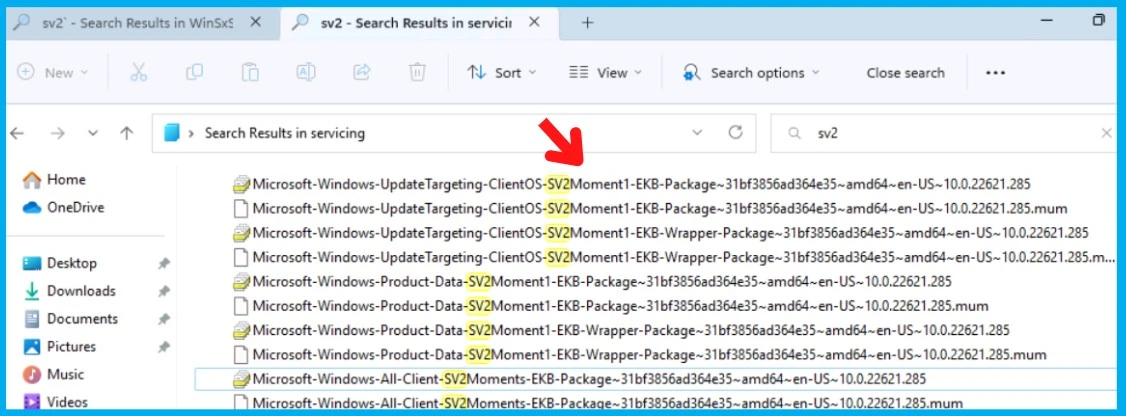The height and width of the screenshot is (416, 1126).
Task: Click the Cut scissors icon
Action: pos(139,72)
